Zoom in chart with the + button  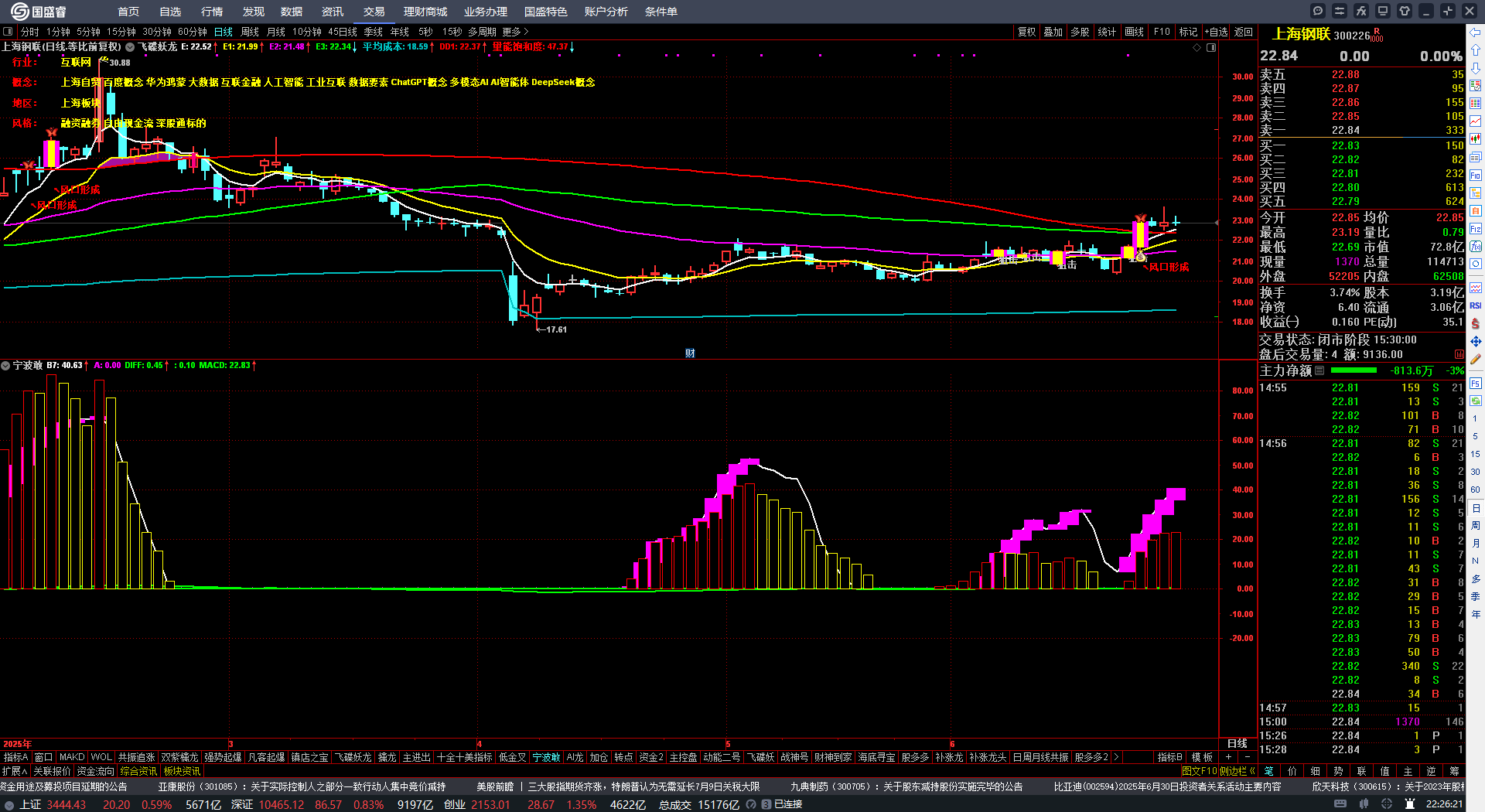[1229, 757]
